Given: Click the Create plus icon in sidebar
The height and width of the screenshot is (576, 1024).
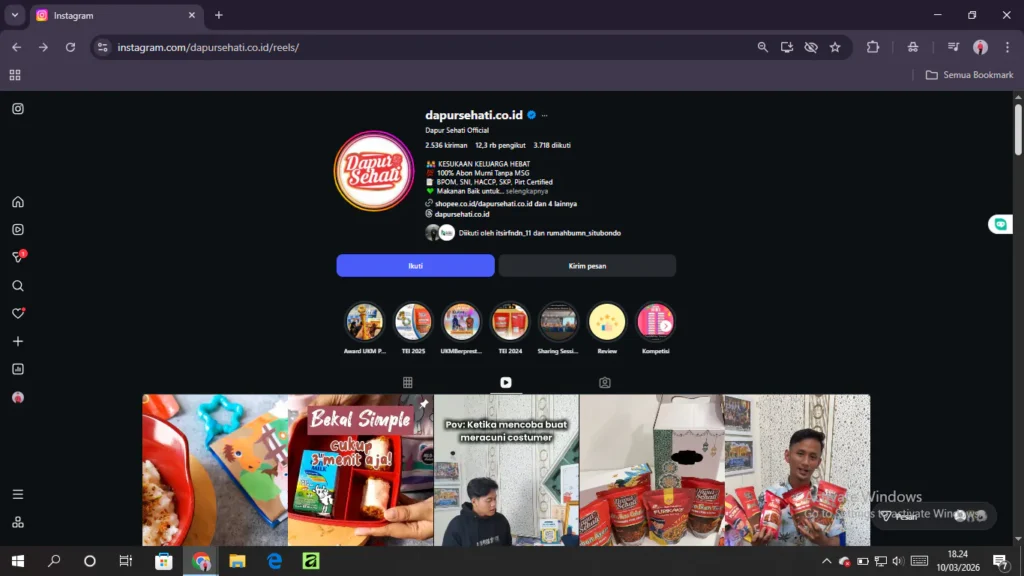Looking at the screenshot, I should click(18, 341).
